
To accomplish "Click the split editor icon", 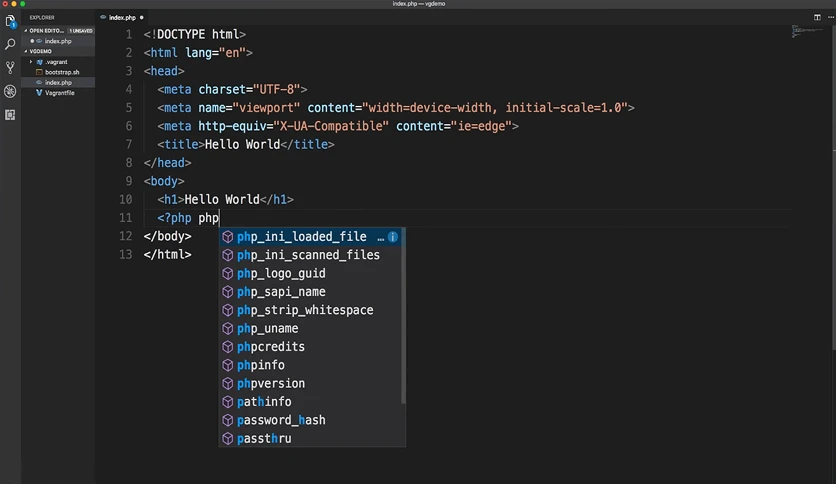I will pos(817,17).
